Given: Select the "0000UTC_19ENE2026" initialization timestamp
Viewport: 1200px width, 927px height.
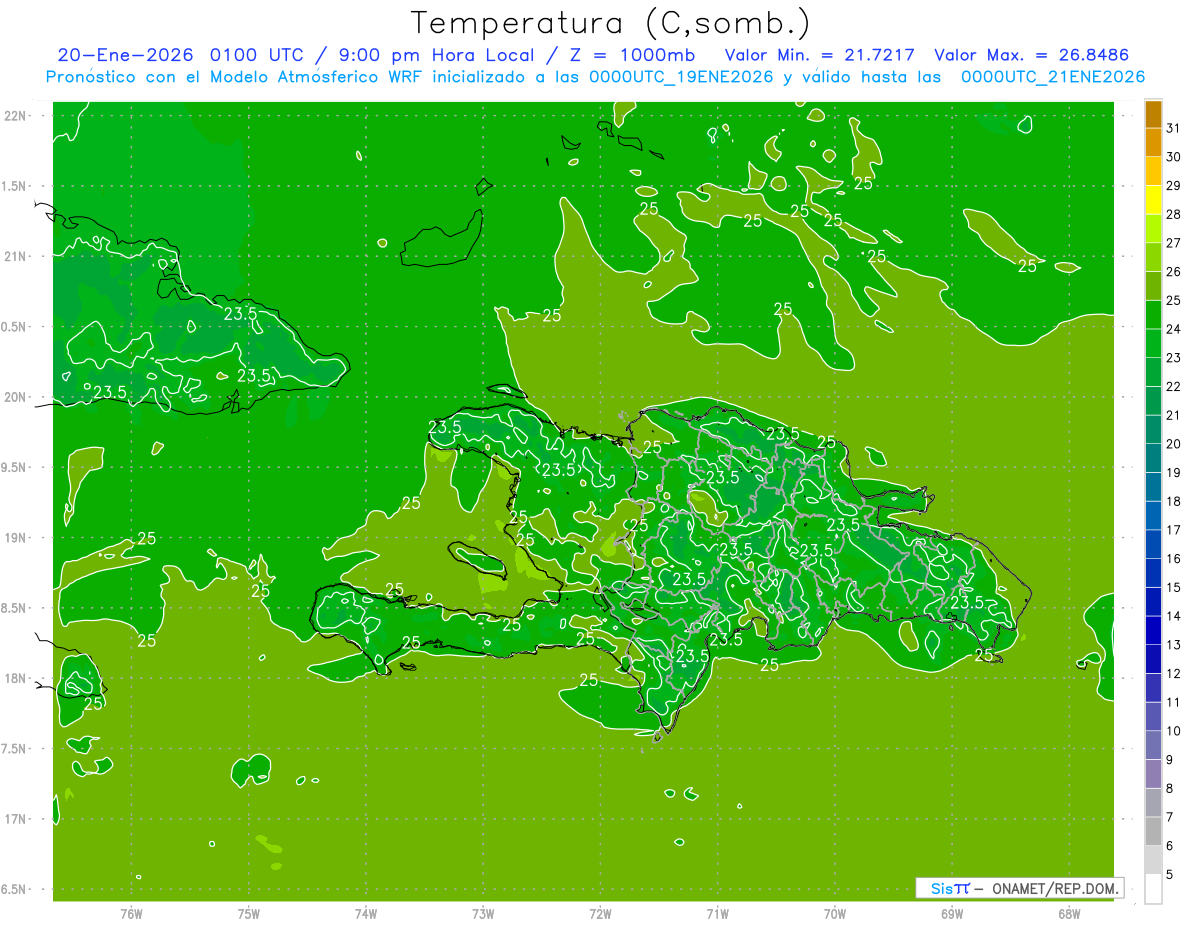Looking at the screenshot, I should pos(681,77).
